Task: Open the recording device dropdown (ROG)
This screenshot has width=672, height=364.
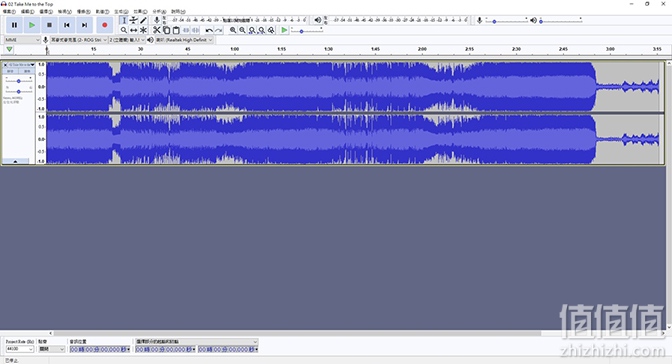Action: tap(79, 40)
